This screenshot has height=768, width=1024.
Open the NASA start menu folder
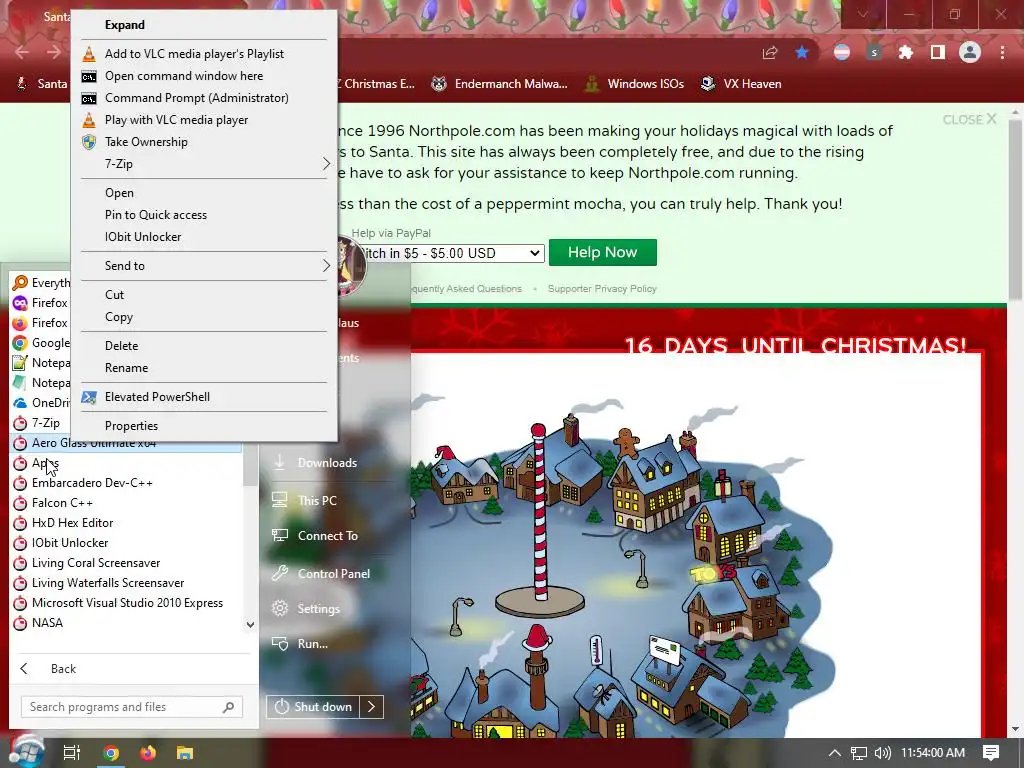pos(47,623)
